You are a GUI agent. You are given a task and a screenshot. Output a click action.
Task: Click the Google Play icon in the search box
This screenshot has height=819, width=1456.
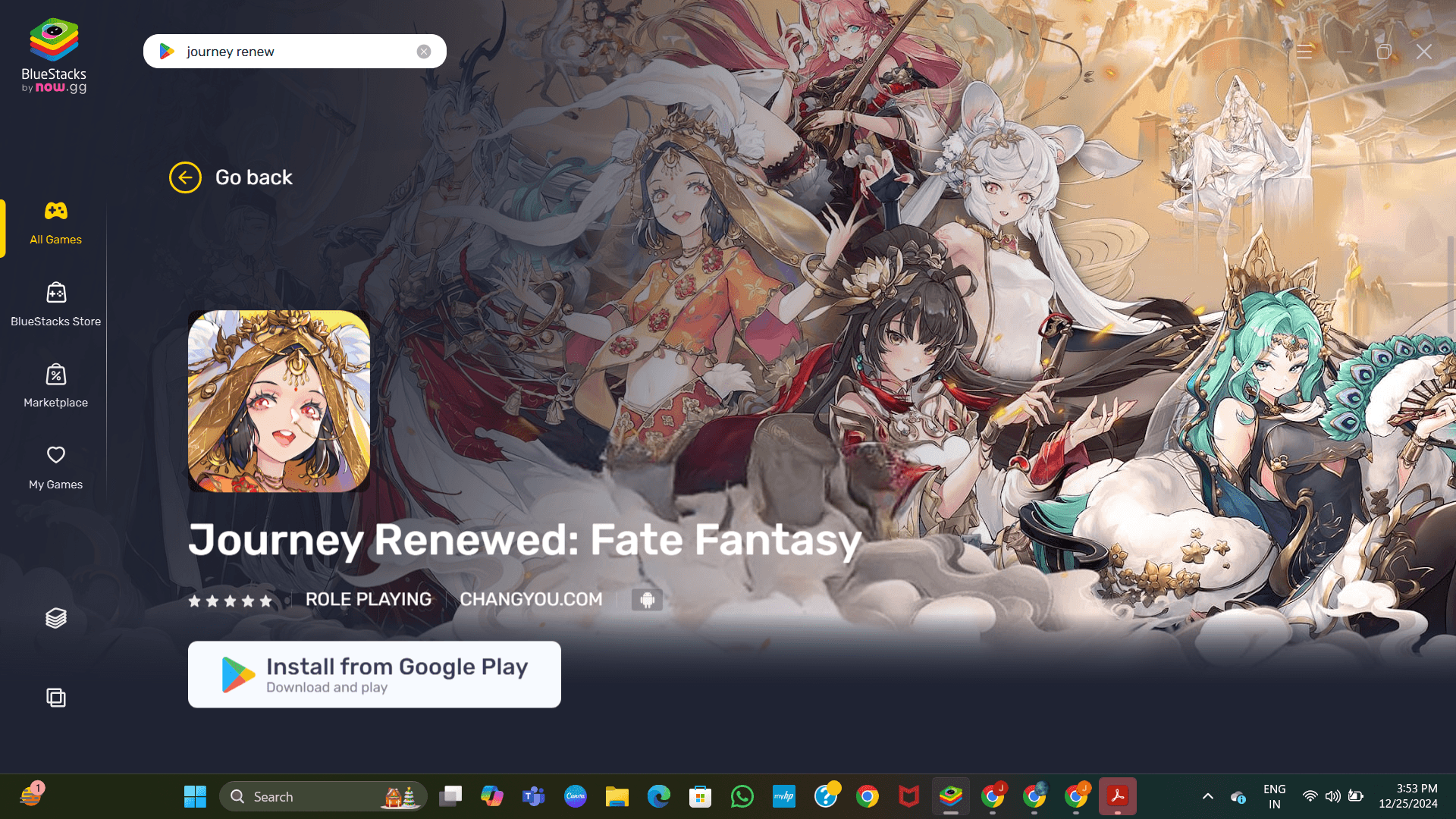pyautogui.click(x=167, y=52)
